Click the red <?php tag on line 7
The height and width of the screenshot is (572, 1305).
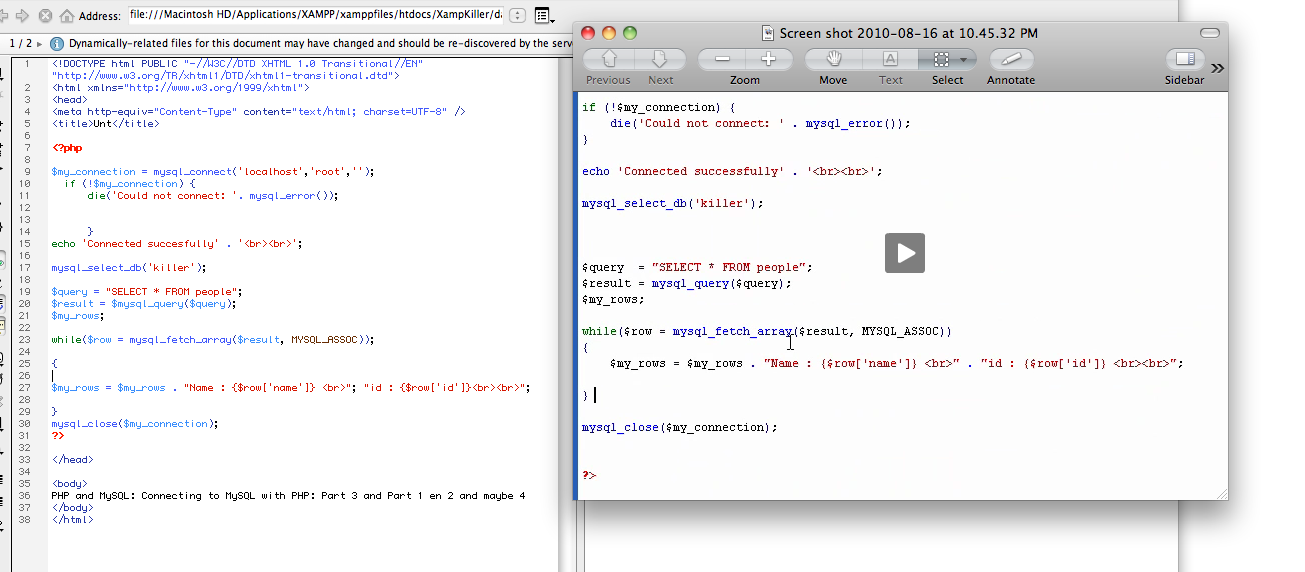coord(67,148)
